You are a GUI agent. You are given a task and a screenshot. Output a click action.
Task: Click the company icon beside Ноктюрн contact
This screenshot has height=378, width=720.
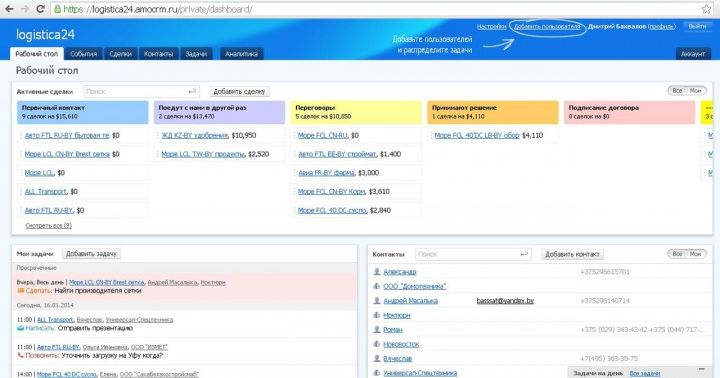click(377, 315)
